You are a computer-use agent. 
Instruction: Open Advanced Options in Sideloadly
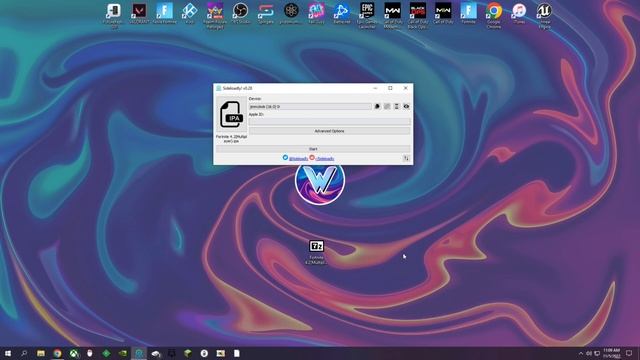329,131
